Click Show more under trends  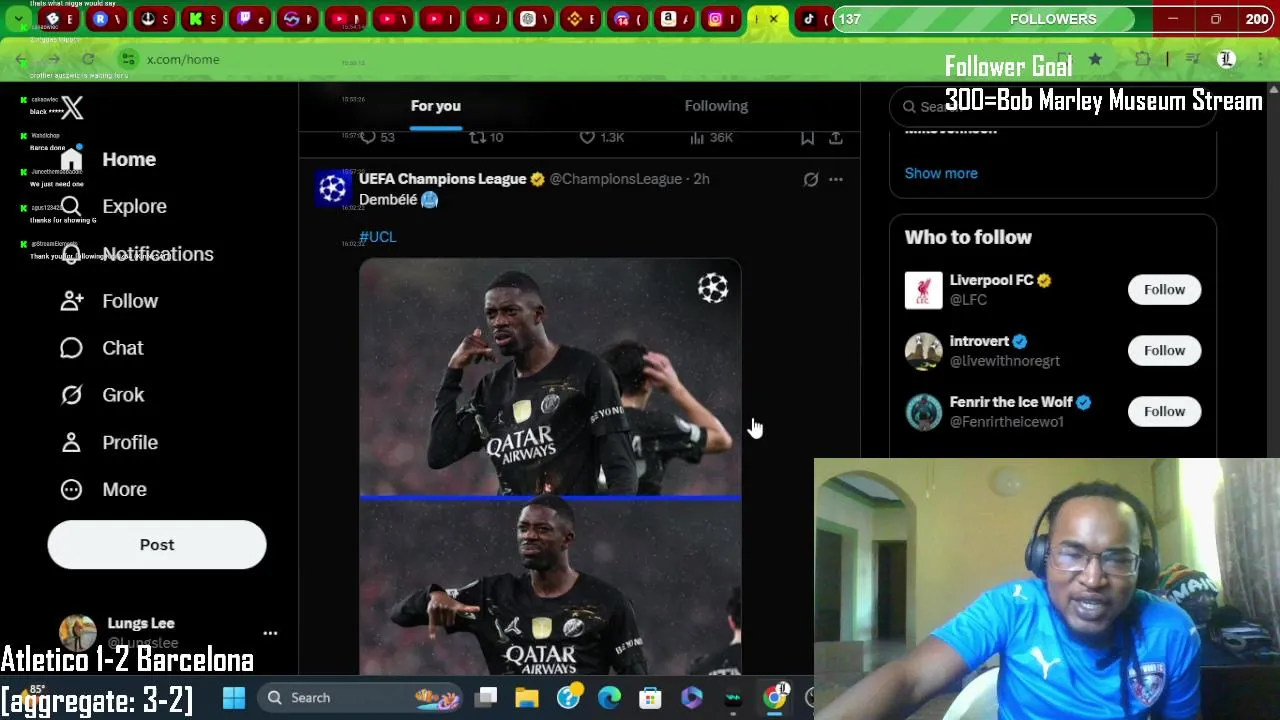(941, 173)
